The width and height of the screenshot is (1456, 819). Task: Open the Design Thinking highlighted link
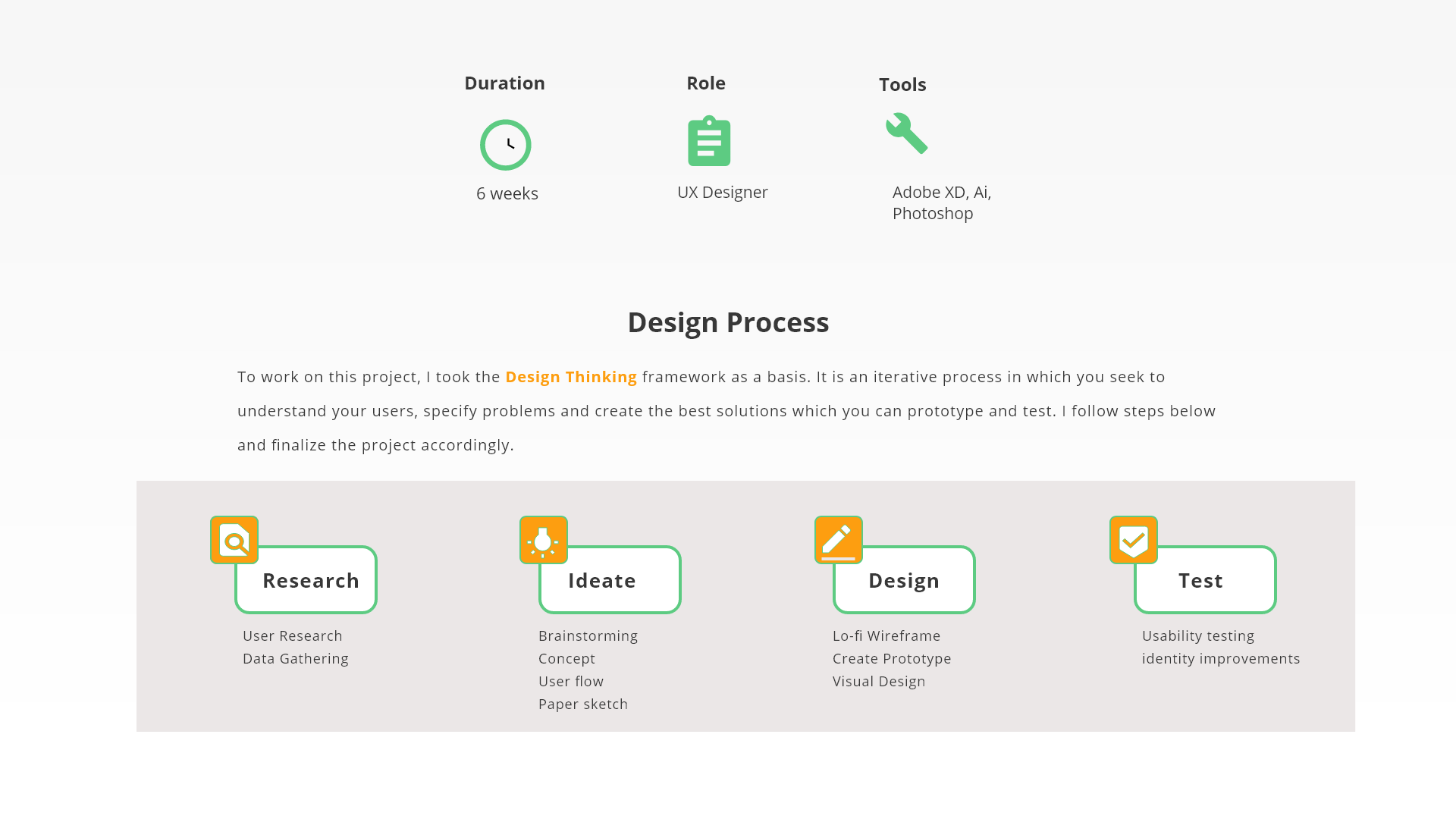coord(571,376)
